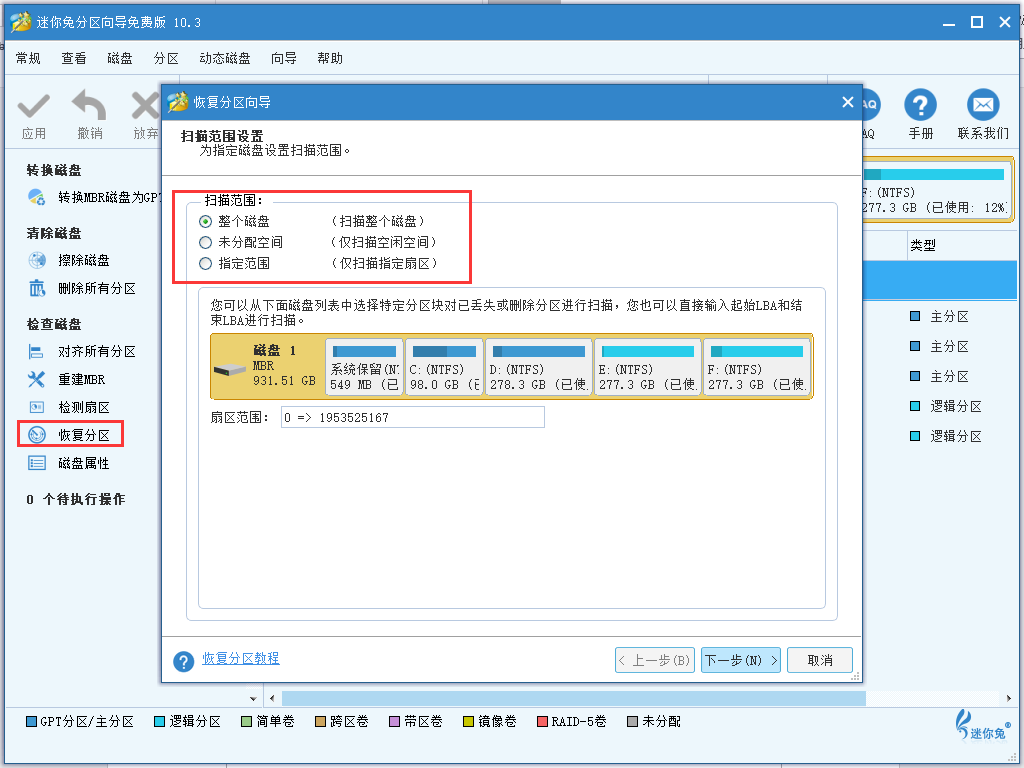This screenshot has width=1024, height=768.
Task: Click the left arrow of horizontal scrollbar
Action: [x=272, y=698]
